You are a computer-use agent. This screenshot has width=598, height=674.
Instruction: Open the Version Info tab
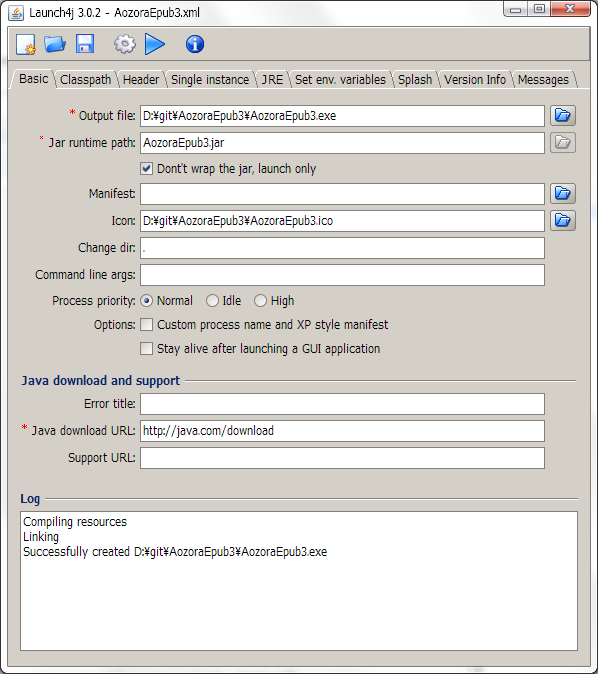(x=475, y=80)
